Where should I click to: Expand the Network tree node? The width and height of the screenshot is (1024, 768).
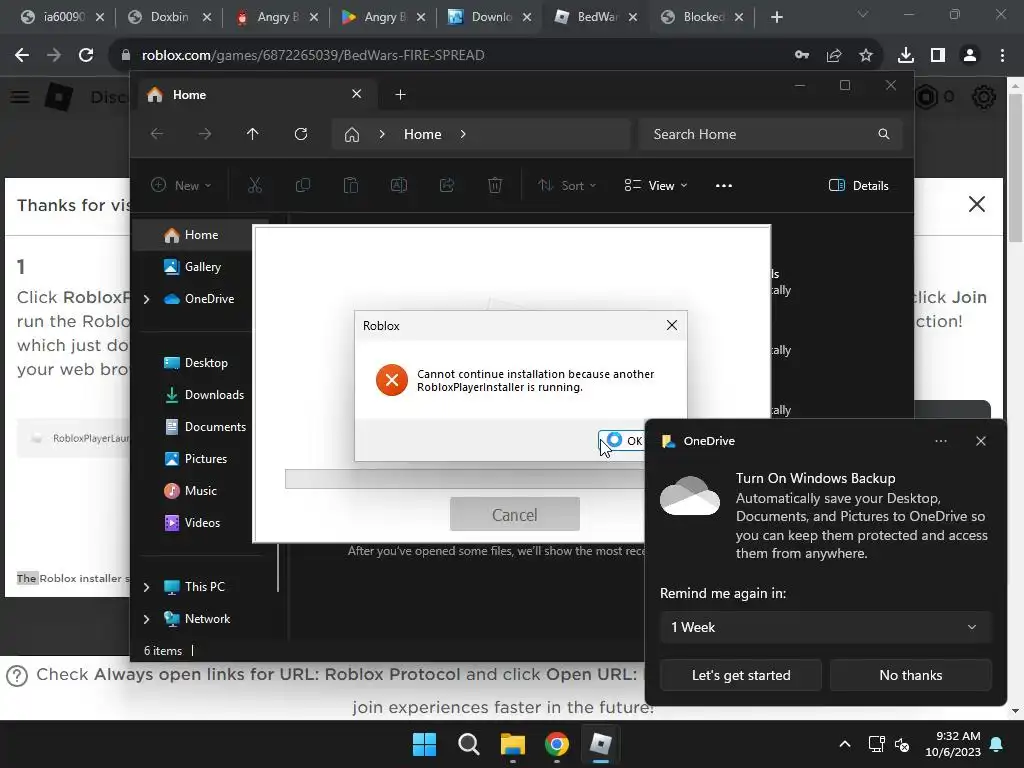(146, 618)
